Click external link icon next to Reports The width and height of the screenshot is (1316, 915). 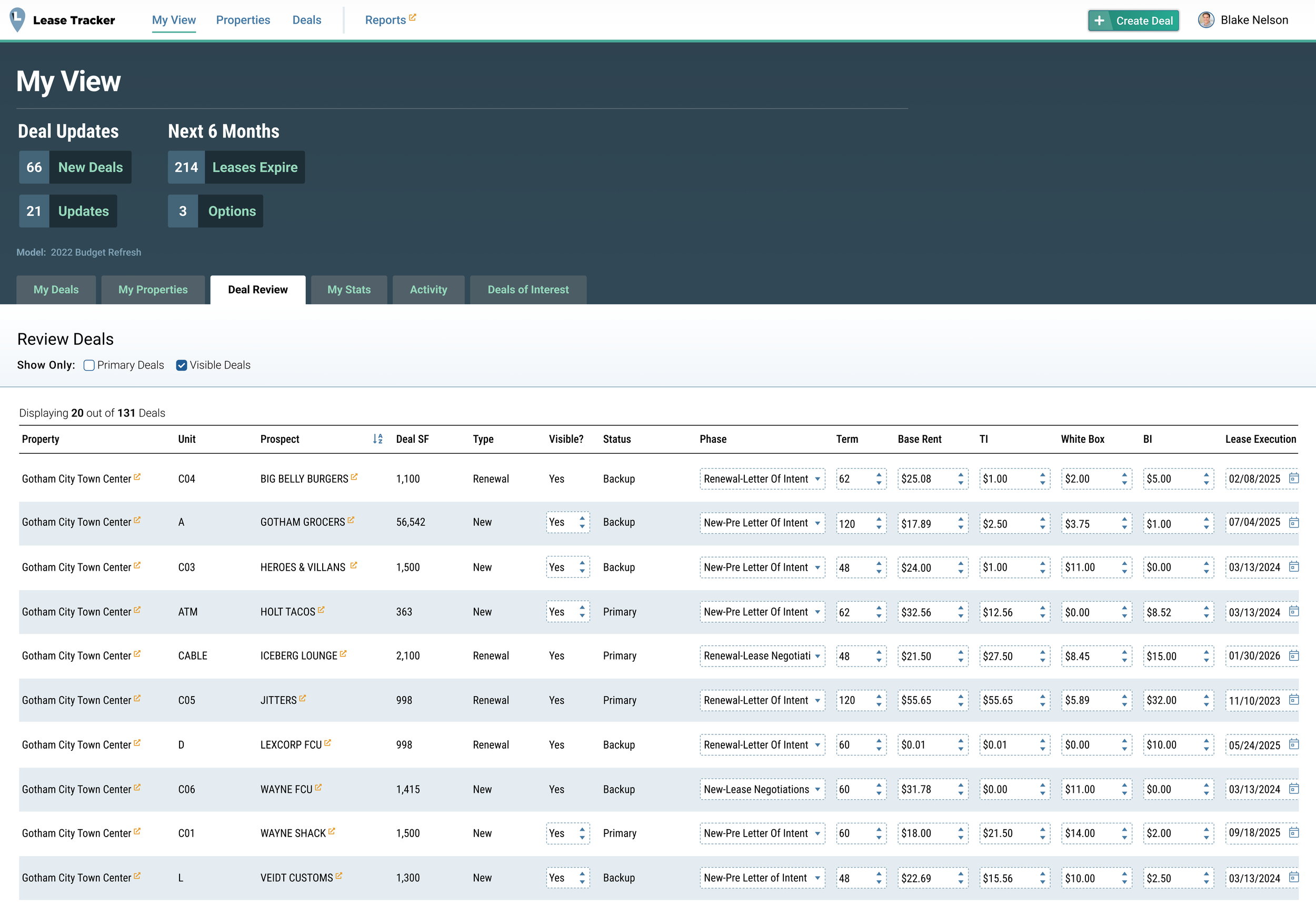click(x=413, y=18)
